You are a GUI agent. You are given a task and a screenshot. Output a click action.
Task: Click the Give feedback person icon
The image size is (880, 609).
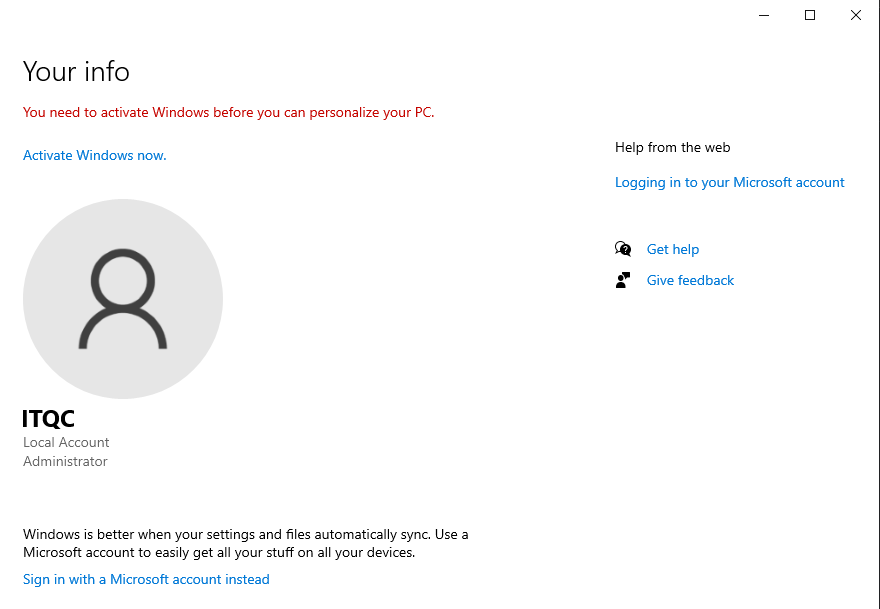(623, 280)
